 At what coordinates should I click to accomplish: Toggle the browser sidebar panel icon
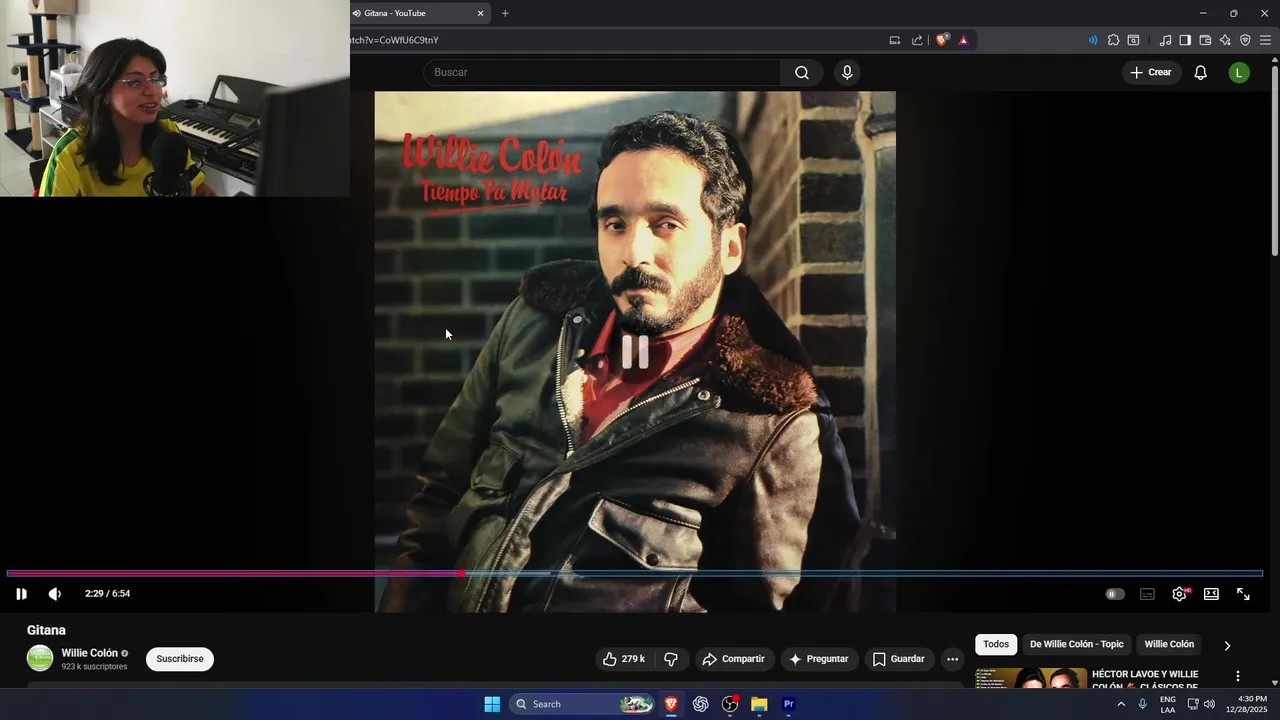point(1185,40)
